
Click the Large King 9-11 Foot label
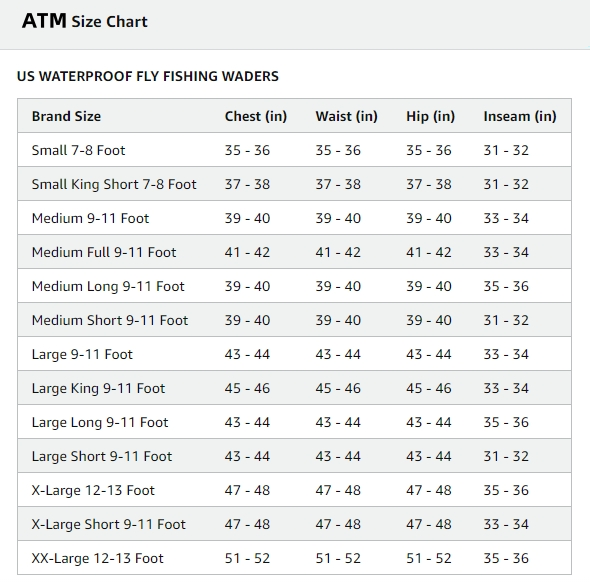coord(98,388)
